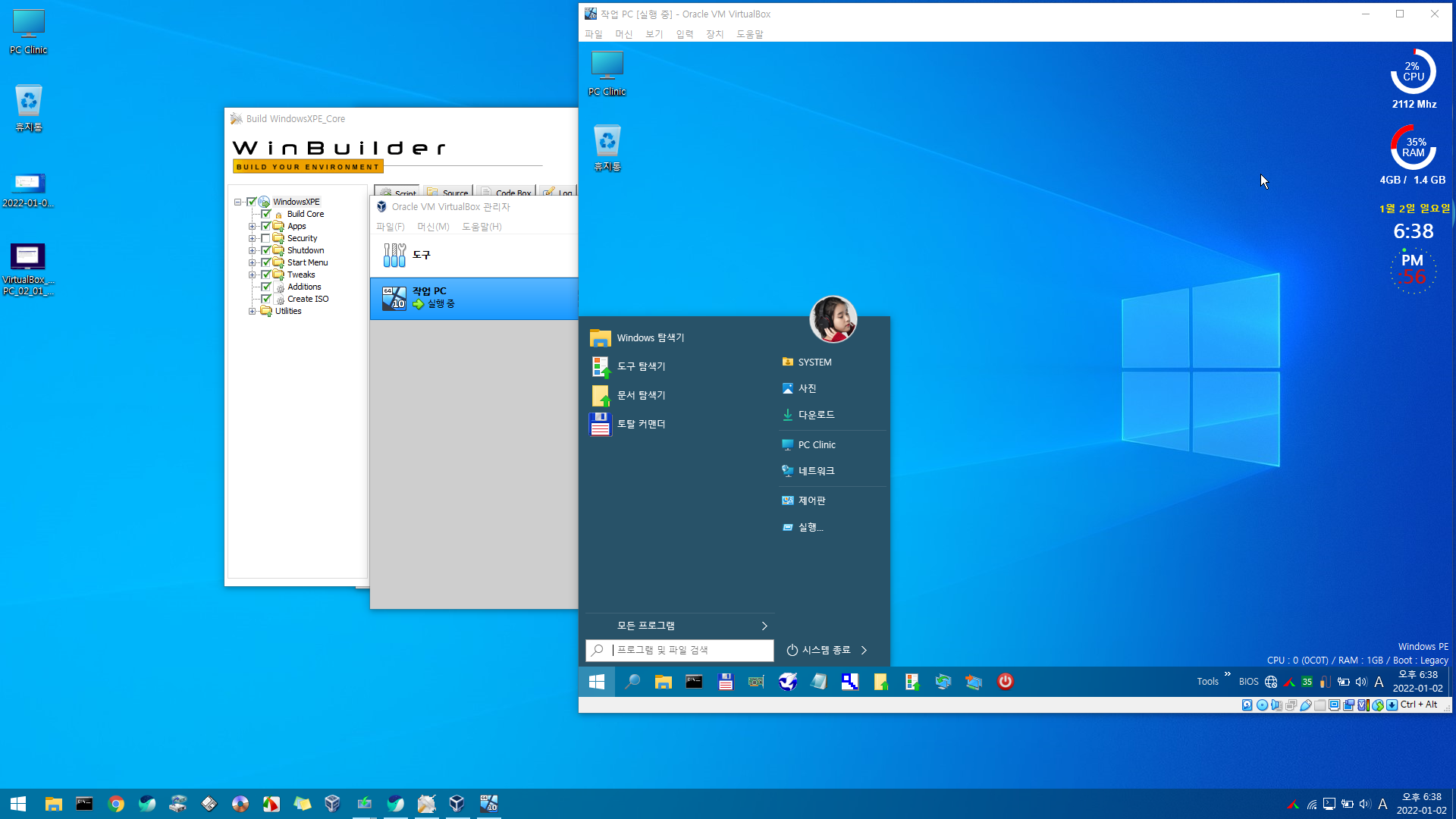Click the RAM usage gauge widget
The height and width of the screenshot is (819, 1456).
click(x=1414, y=147)
